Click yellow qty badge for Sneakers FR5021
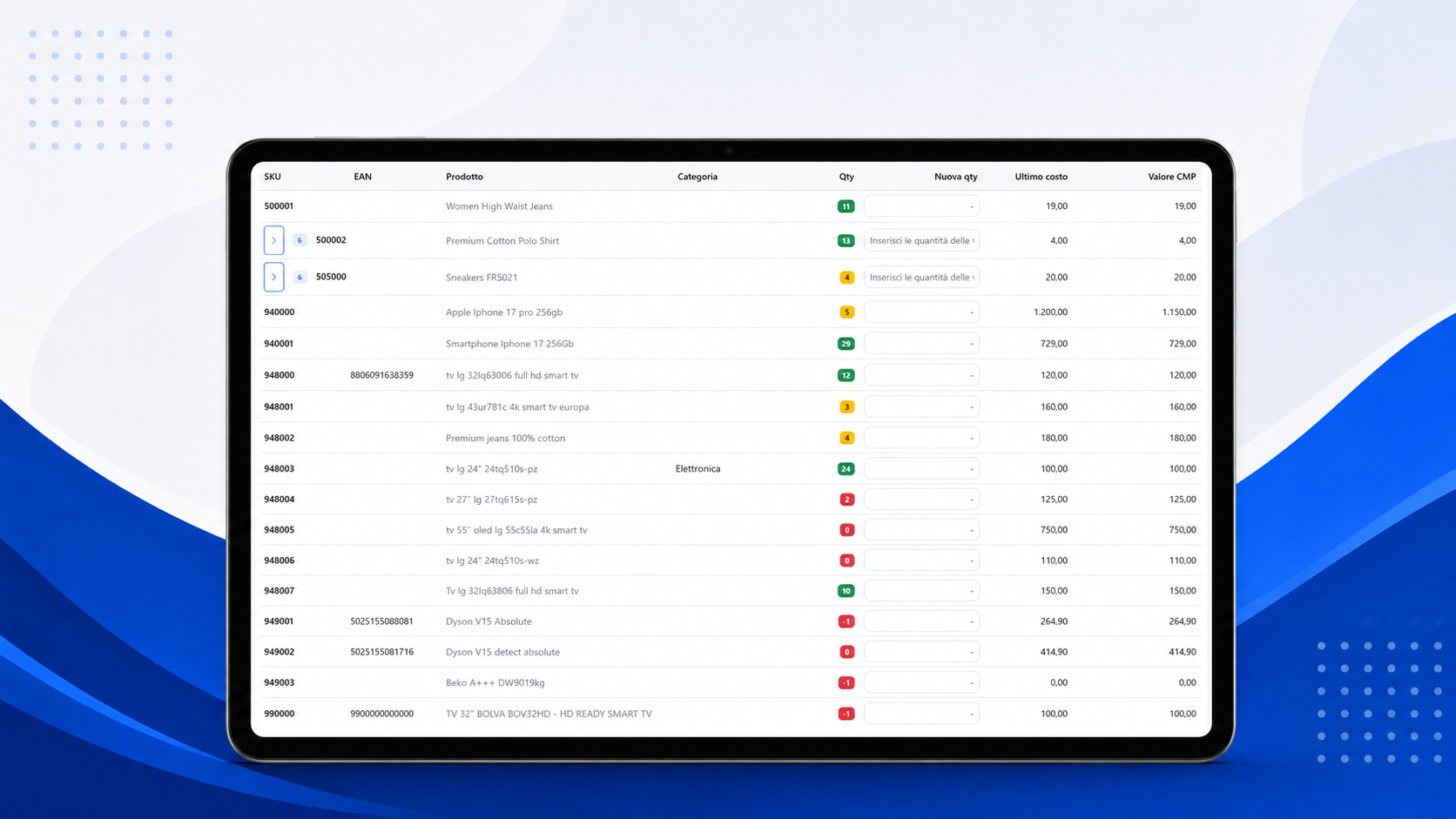The image size is (1456, 819). (846, 277)
